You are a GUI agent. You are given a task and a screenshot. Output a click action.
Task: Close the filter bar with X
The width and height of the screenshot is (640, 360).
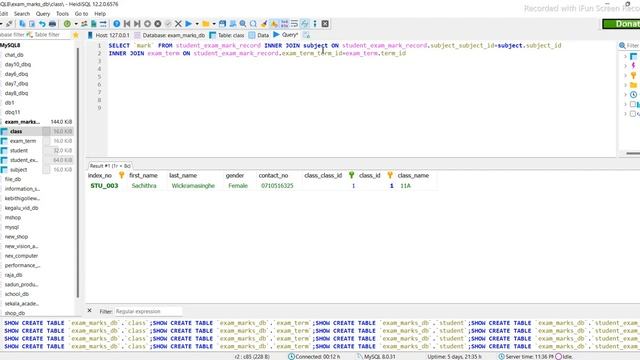89,311
